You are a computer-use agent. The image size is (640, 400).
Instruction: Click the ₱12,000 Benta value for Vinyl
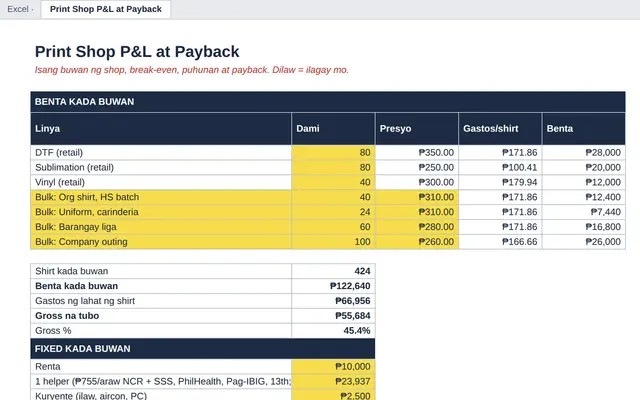pos(584,182)
